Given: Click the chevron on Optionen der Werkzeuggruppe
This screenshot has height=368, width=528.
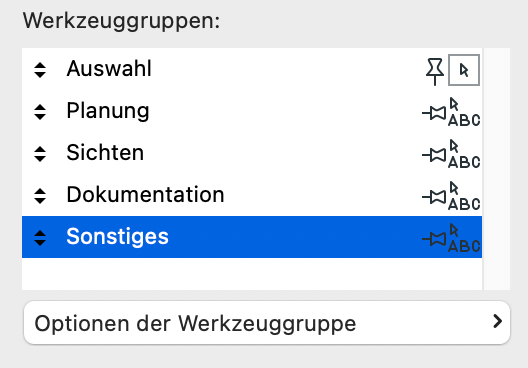Looking at the screenshot, I should (x=497, y=322).
